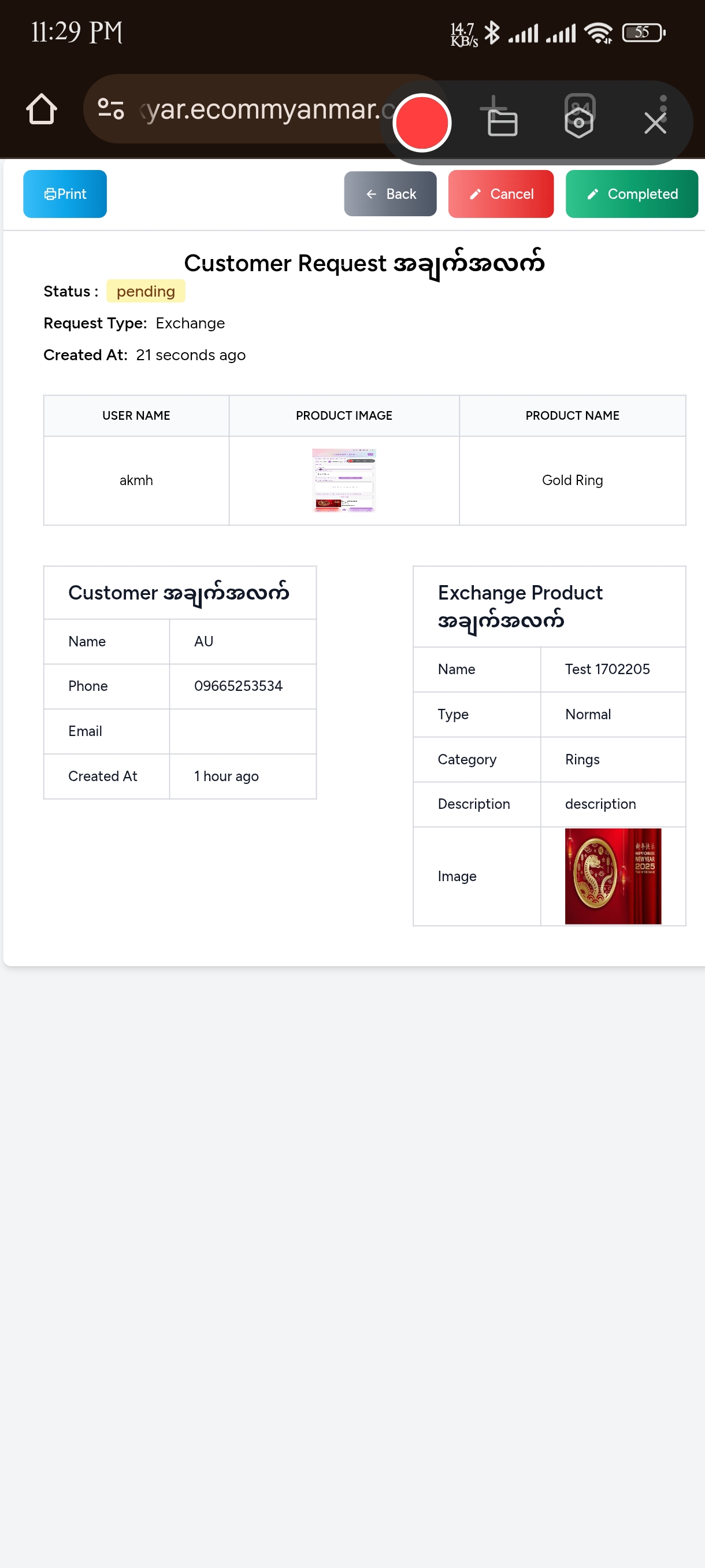Click the pending status badge

[x=146, y=291]
